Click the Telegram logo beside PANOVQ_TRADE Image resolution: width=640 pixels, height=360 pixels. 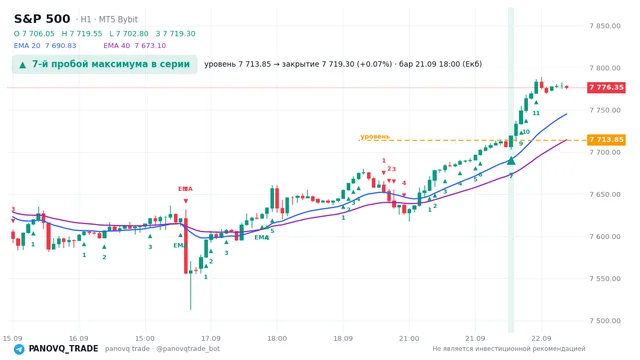tap(19, 349)
